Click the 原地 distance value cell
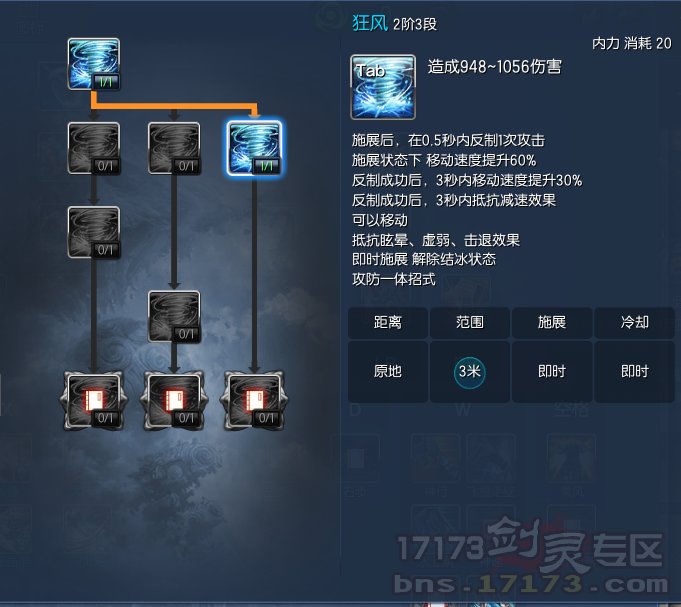 [388, 372]
